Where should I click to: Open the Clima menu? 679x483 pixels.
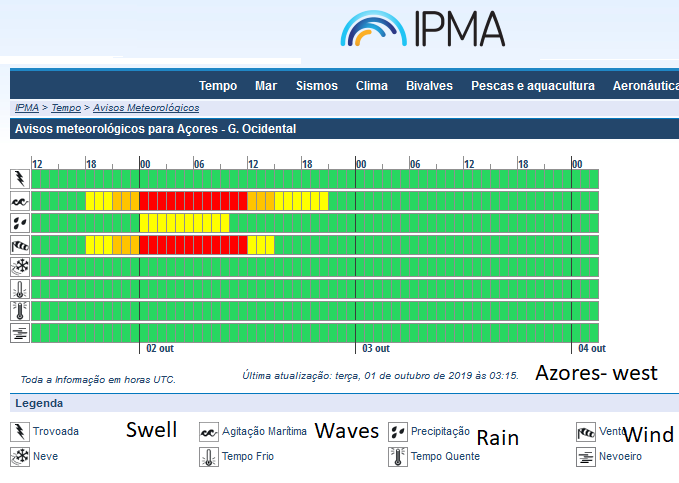[x=372, y=86]
